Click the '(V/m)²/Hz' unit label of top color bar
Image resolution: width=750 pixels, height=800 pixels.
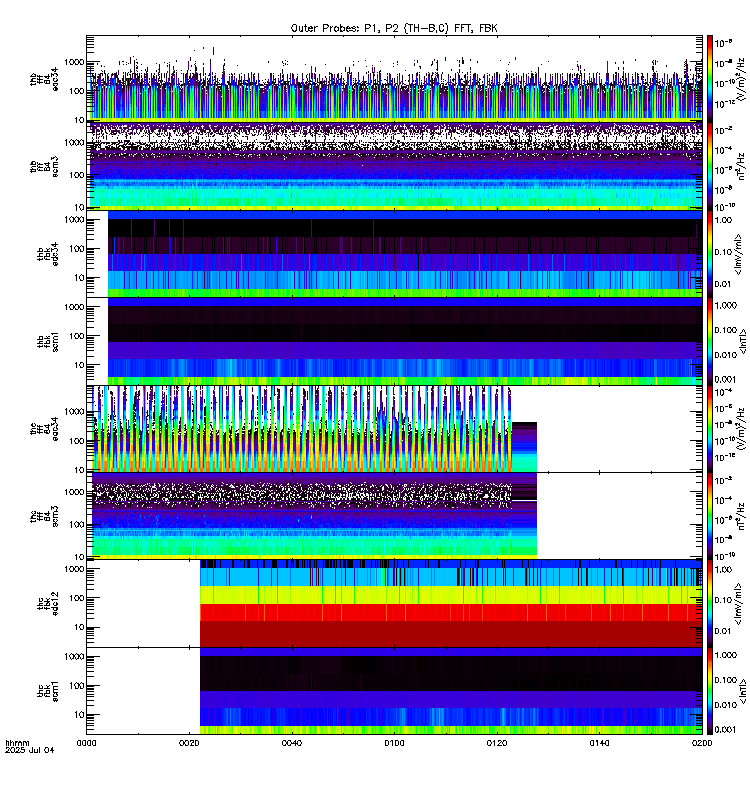(742, 78)
